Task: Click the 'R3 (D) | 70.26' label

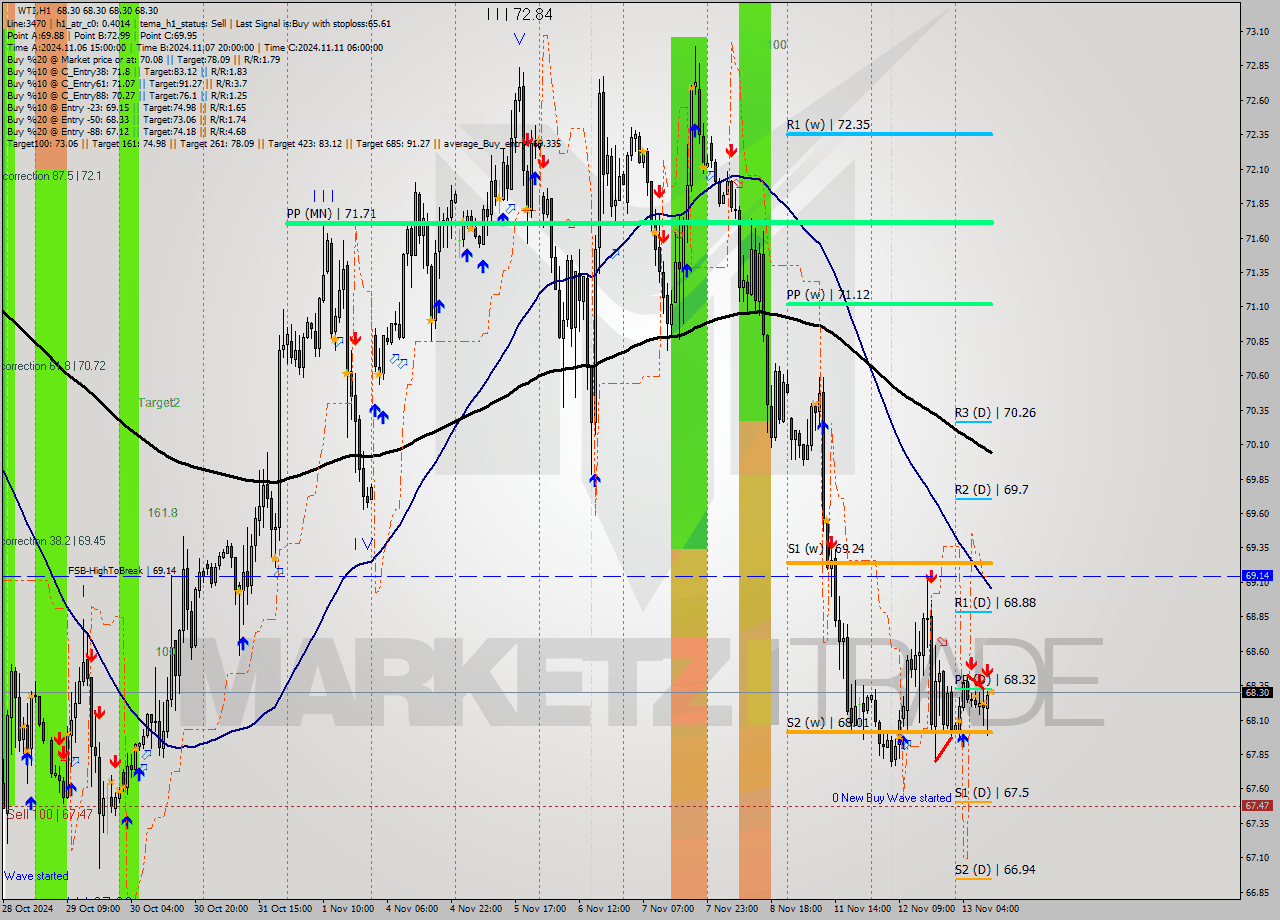Action: [x=995, y=412]
